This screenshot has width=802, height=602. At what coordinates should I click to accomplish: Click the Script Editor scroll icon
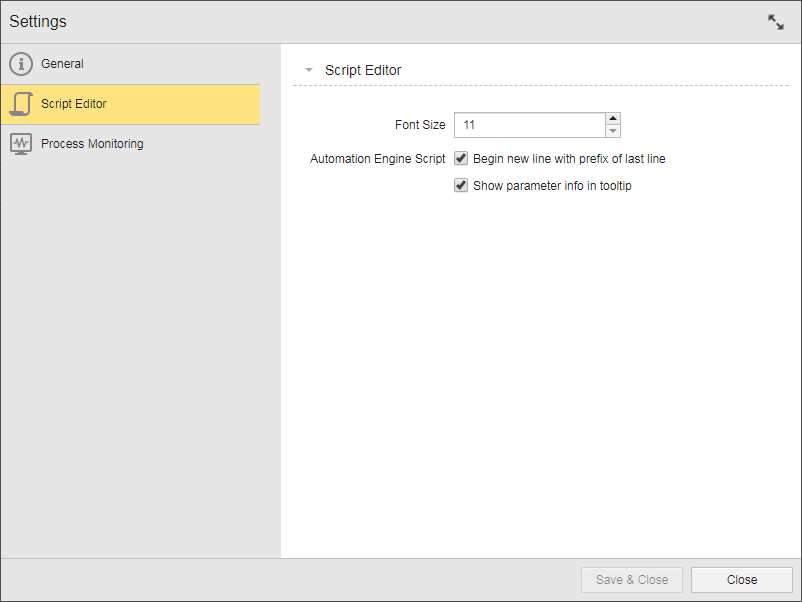[21, 104]
